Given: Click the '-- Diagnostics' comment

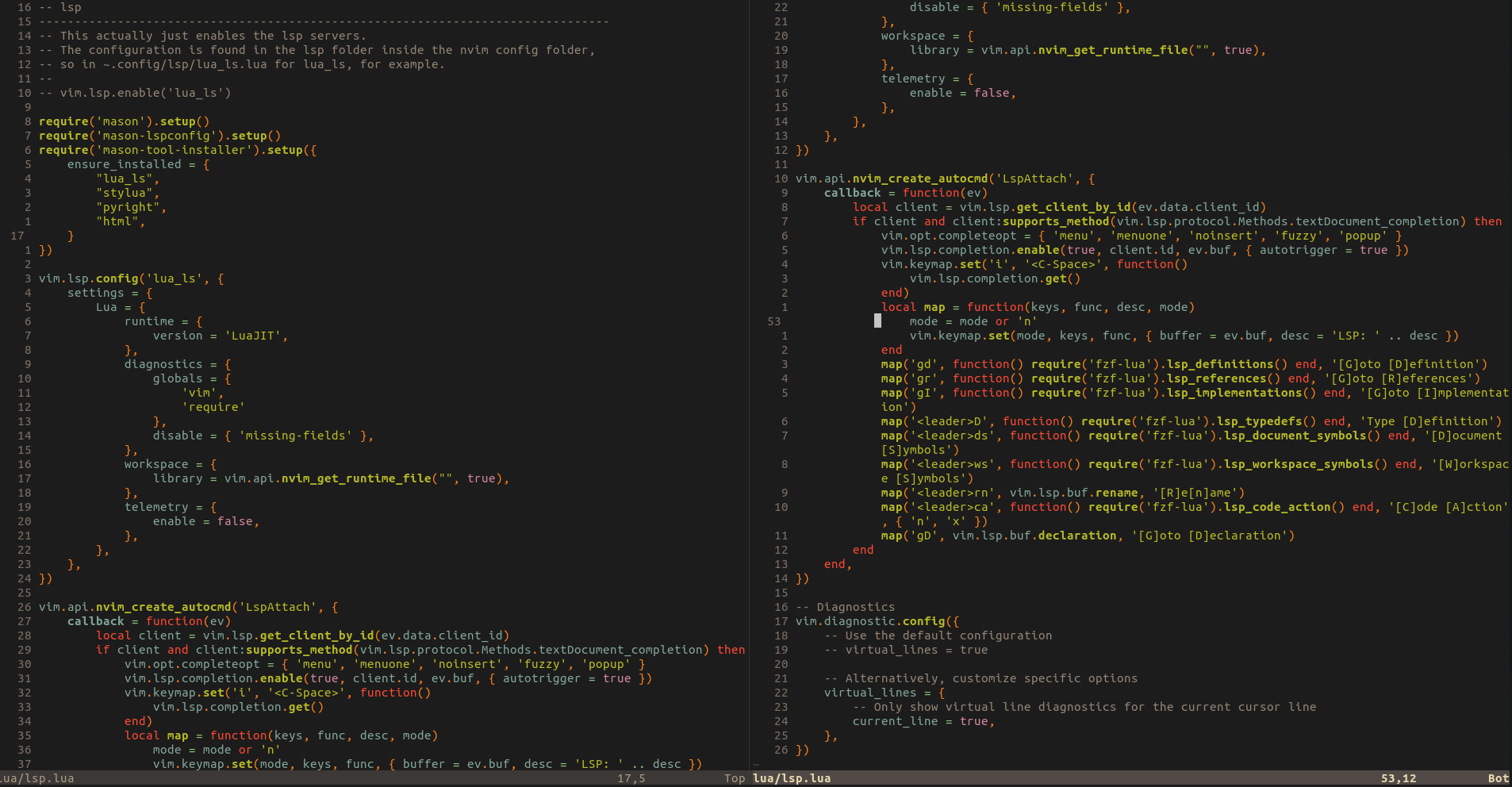Looking at the screenshot, I should click(846, 607).
